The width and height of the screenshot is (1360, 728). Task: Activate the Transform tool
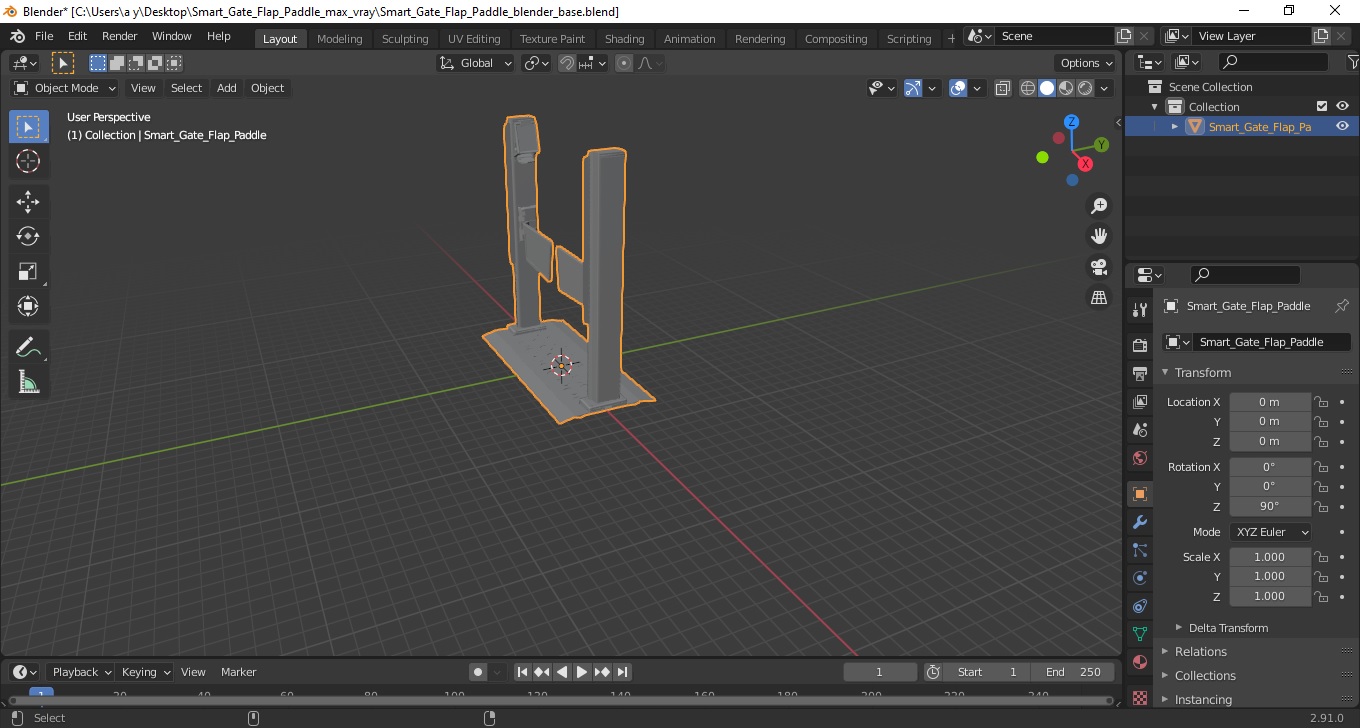point(28,306)
